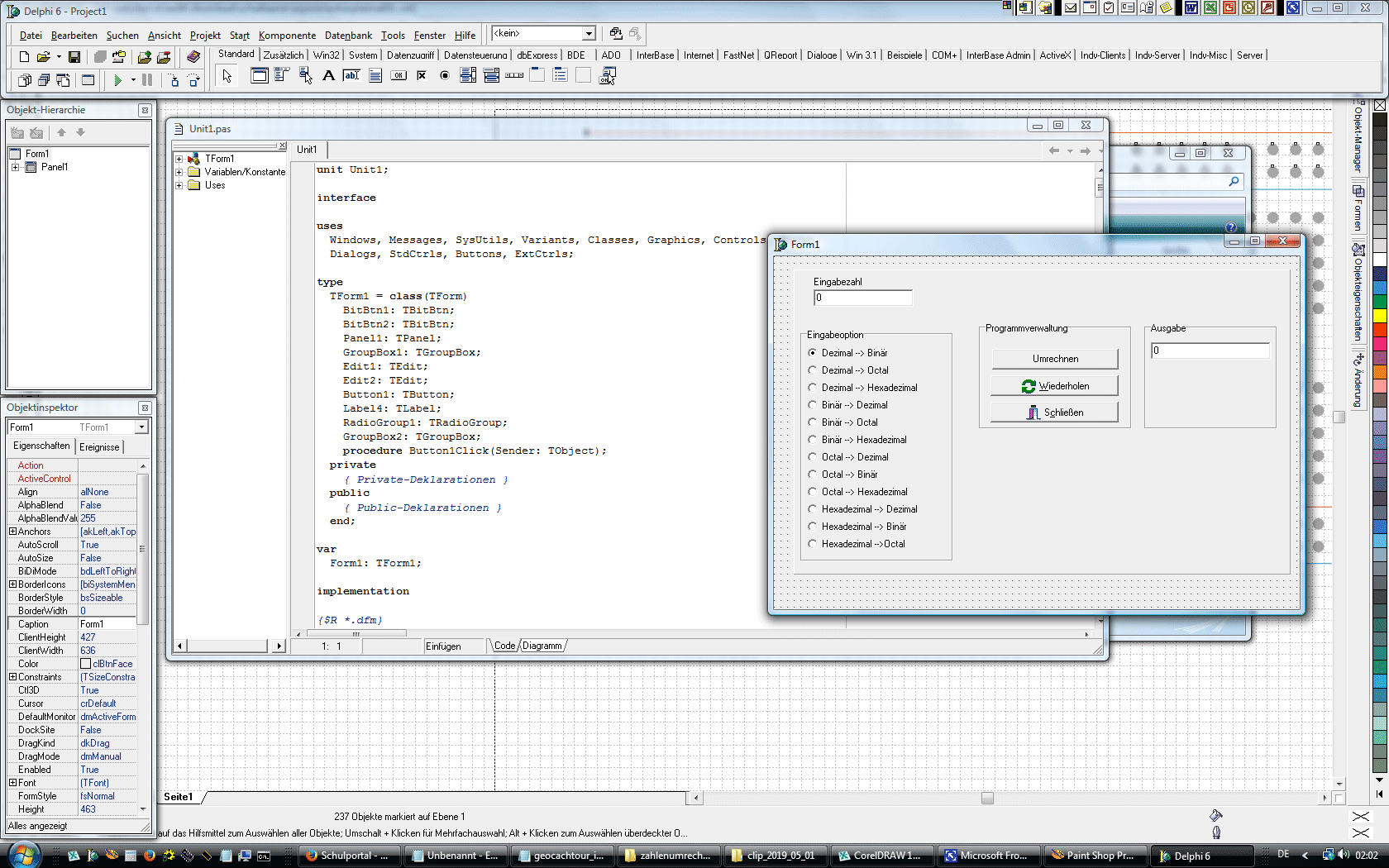Viewport: 1389px width, 868px height.
Task: Switch to CorelDRAW taskbar button
Action: coord(881,856)
